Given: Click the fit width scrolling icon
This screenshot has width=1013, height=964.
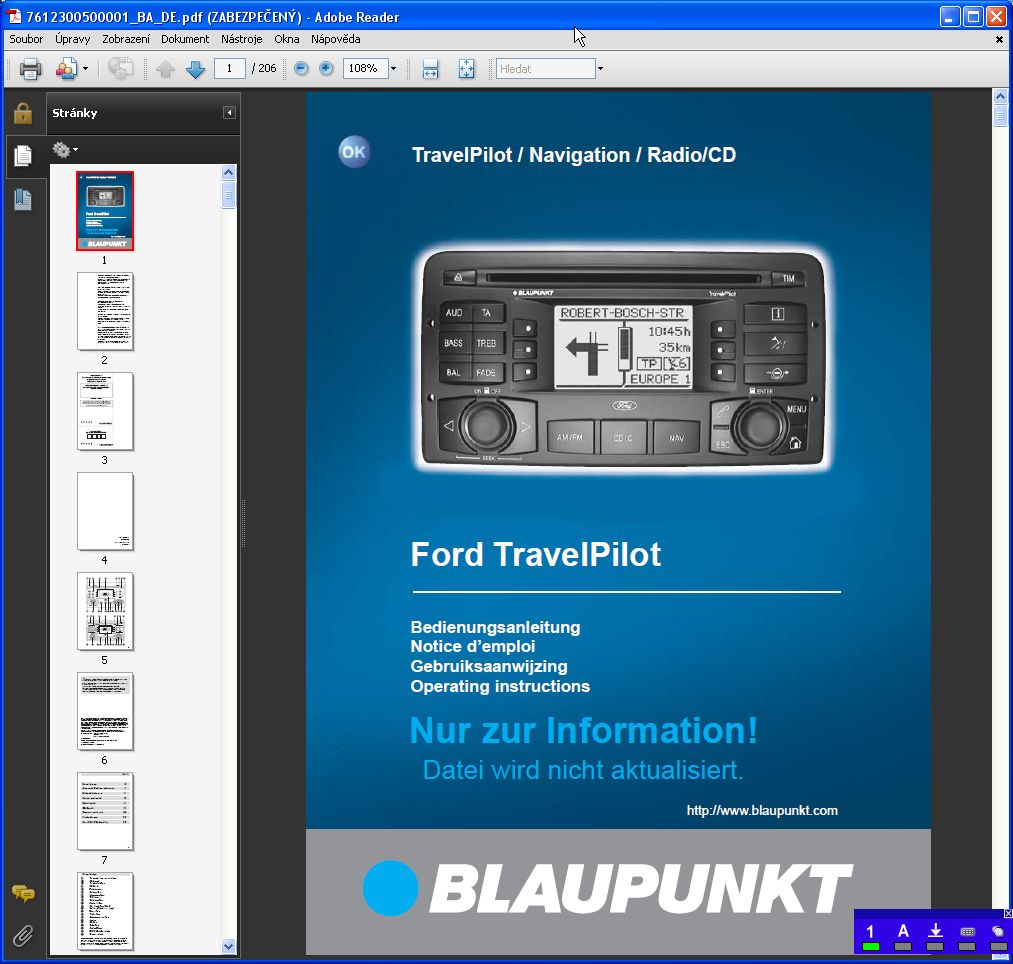Looking at the screenshot, I should coord(431,69).
